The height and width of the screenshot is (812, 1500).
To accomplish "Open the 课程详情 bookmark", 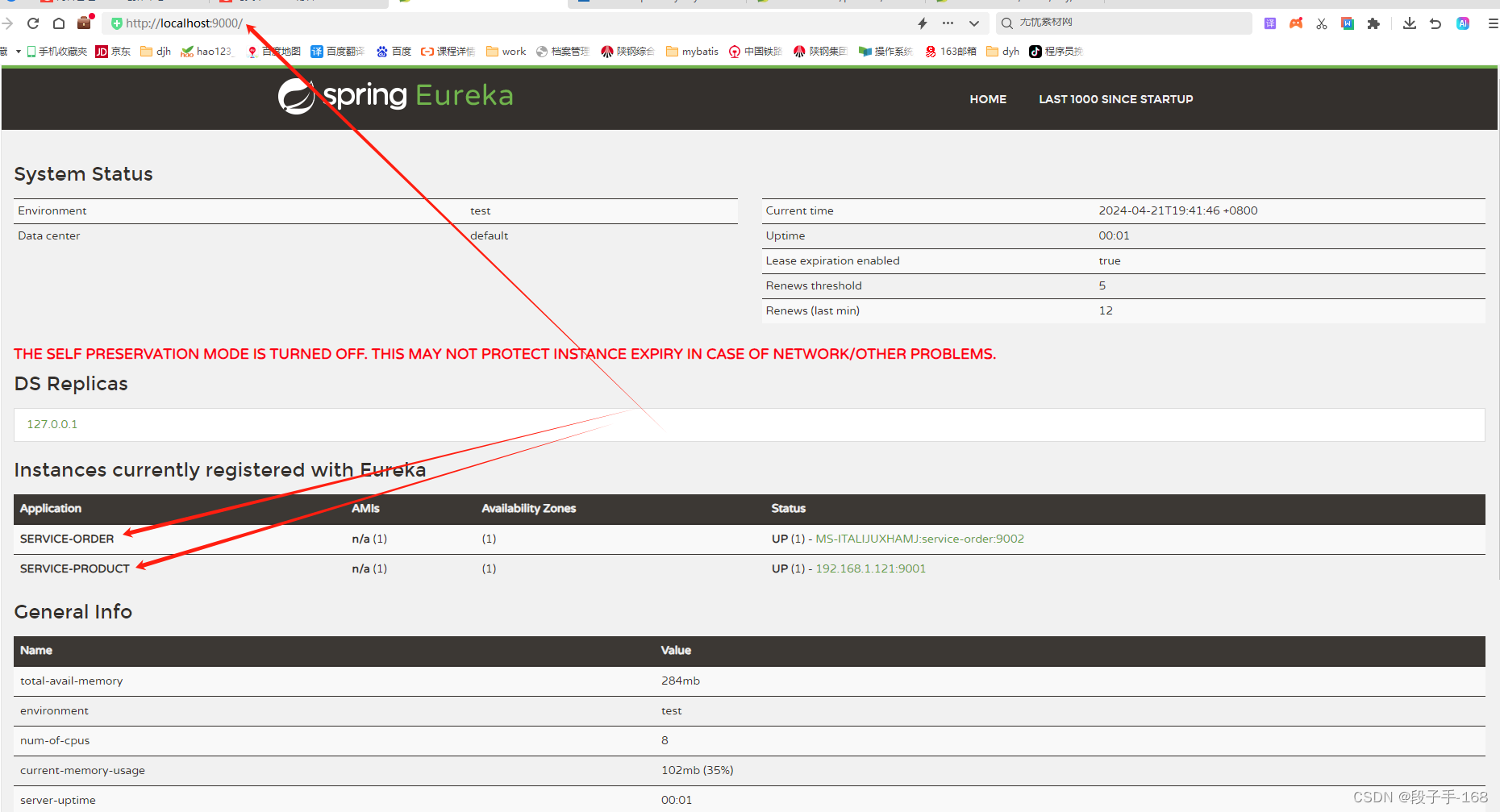I will [448, 51].
